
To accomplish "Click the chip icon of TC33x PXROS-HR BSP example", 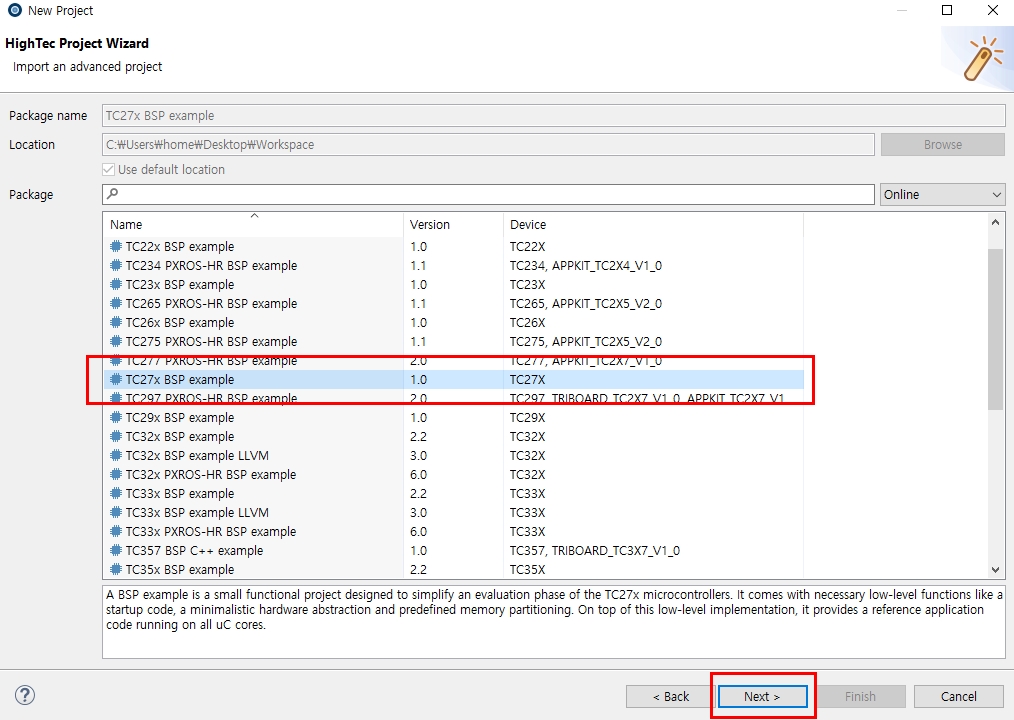I will [x=116, y=531].
